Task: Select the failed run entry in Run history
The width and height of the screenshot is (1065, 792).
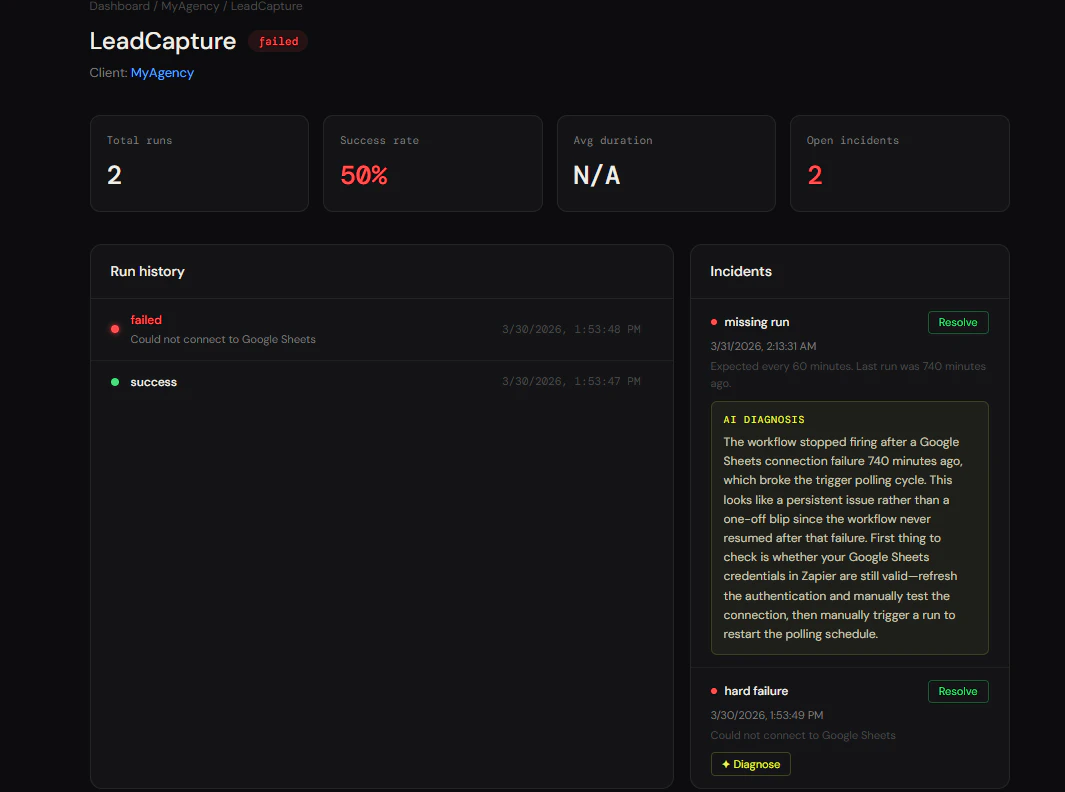Action: (380, 328)
